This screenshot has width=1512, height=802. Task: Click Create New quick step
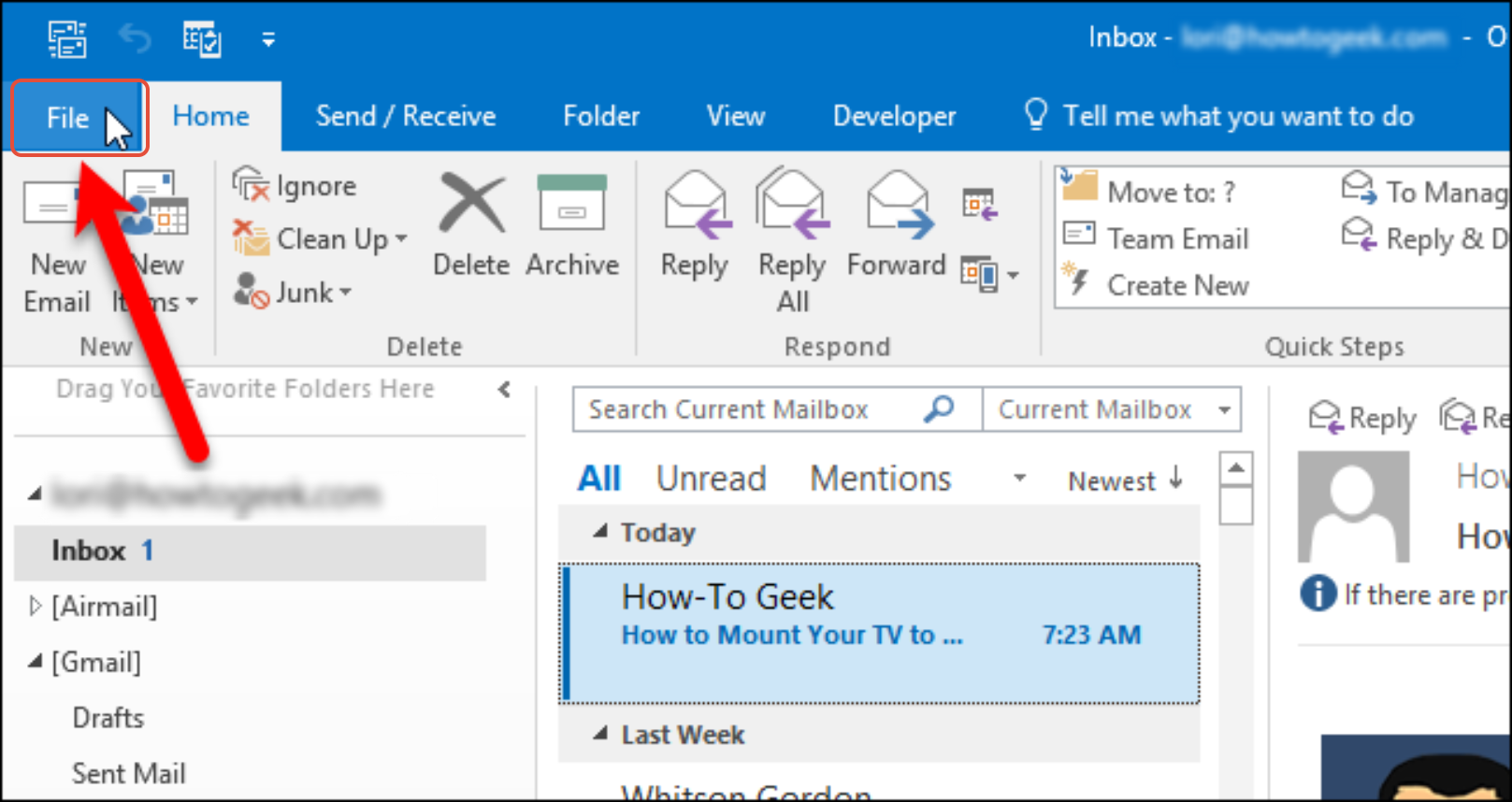coord(1157,284)
